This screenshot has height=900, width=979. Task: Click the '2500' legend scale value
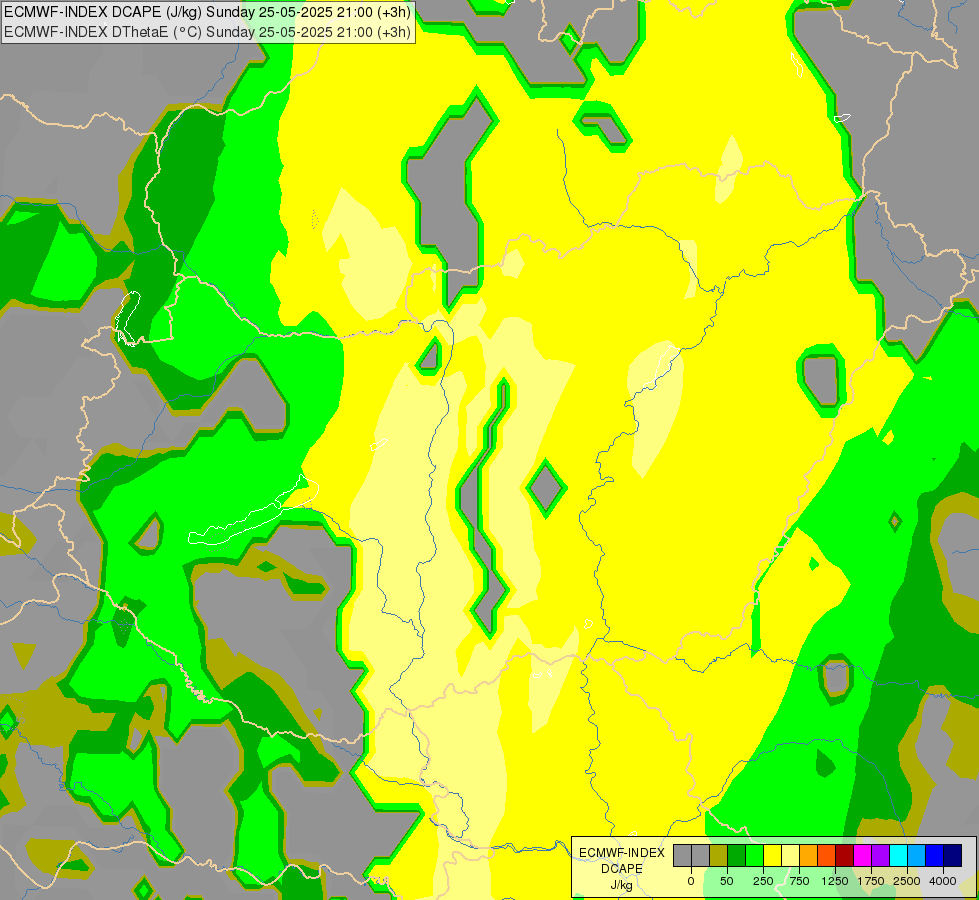907,881
